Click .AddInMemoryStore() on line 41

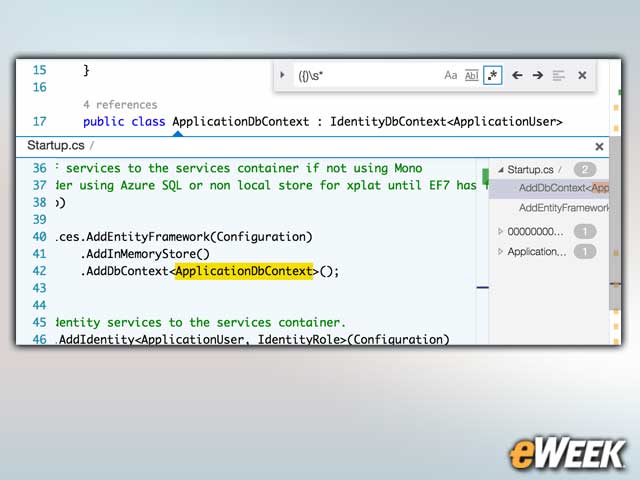(x=145, y=254)
